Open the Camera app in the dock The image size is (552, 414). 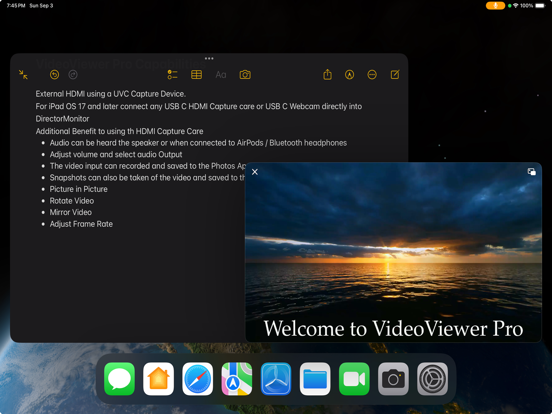(393, 379)
